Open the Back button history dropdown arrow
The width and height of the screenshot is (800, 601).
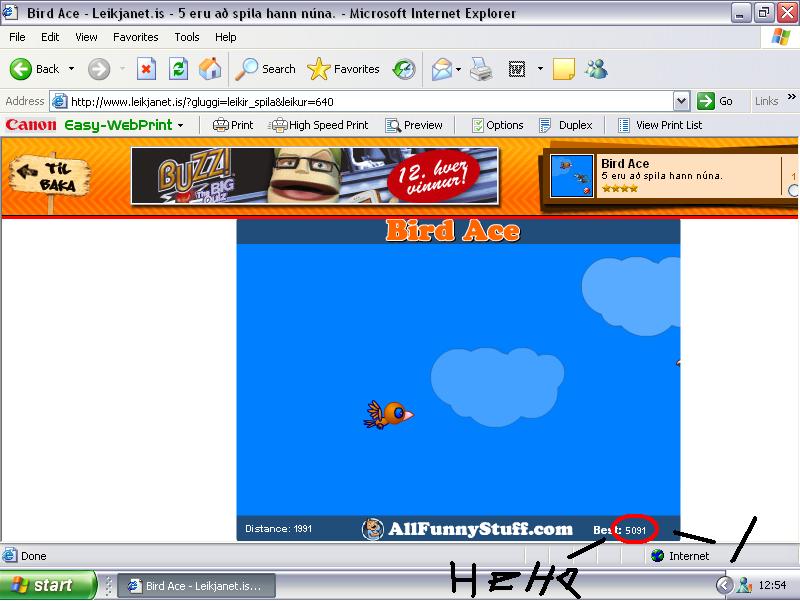[71, 69]
